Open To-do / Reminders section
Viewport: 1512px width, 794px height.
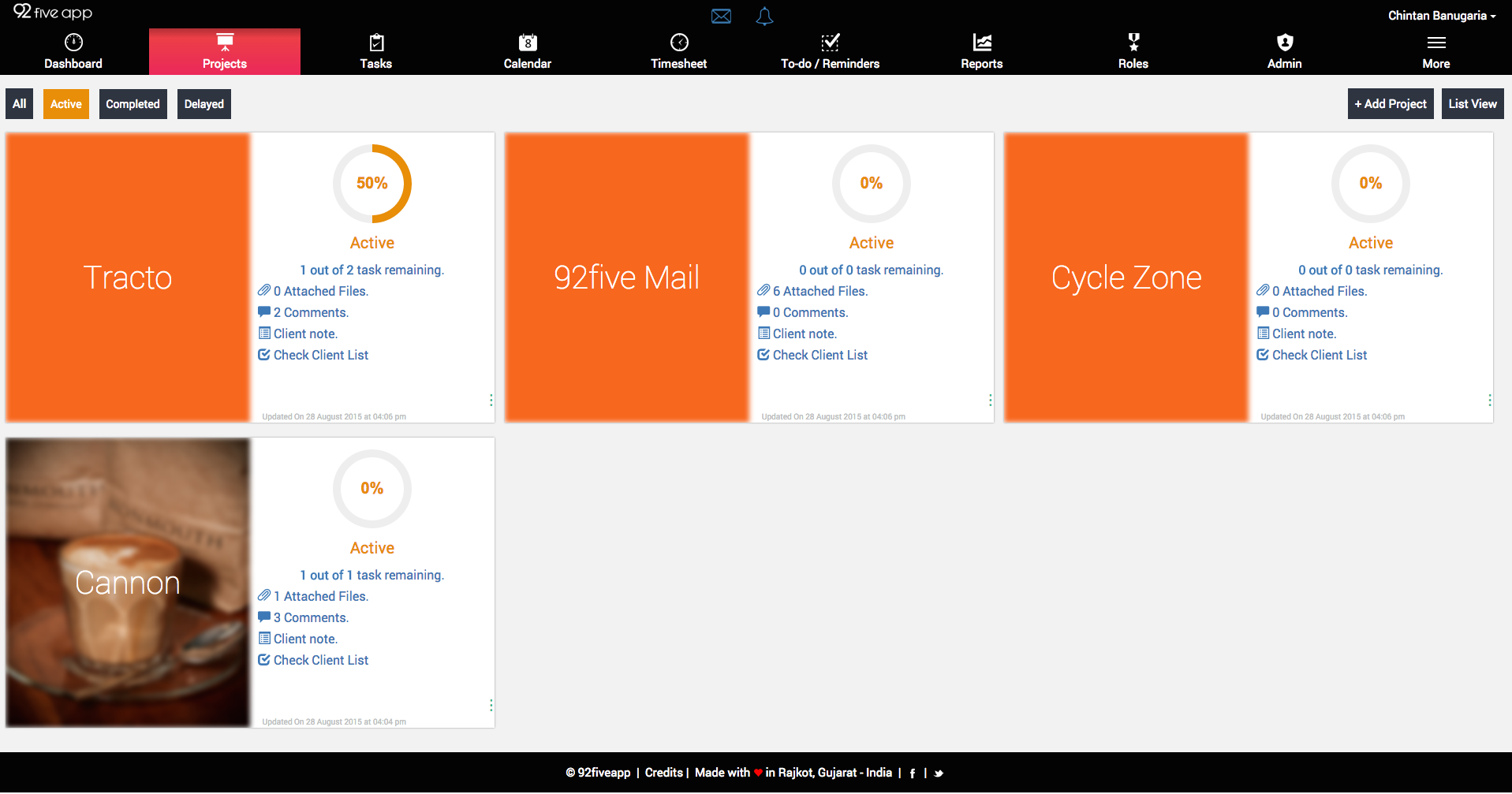pyautogui.click(x=831, y=52)
